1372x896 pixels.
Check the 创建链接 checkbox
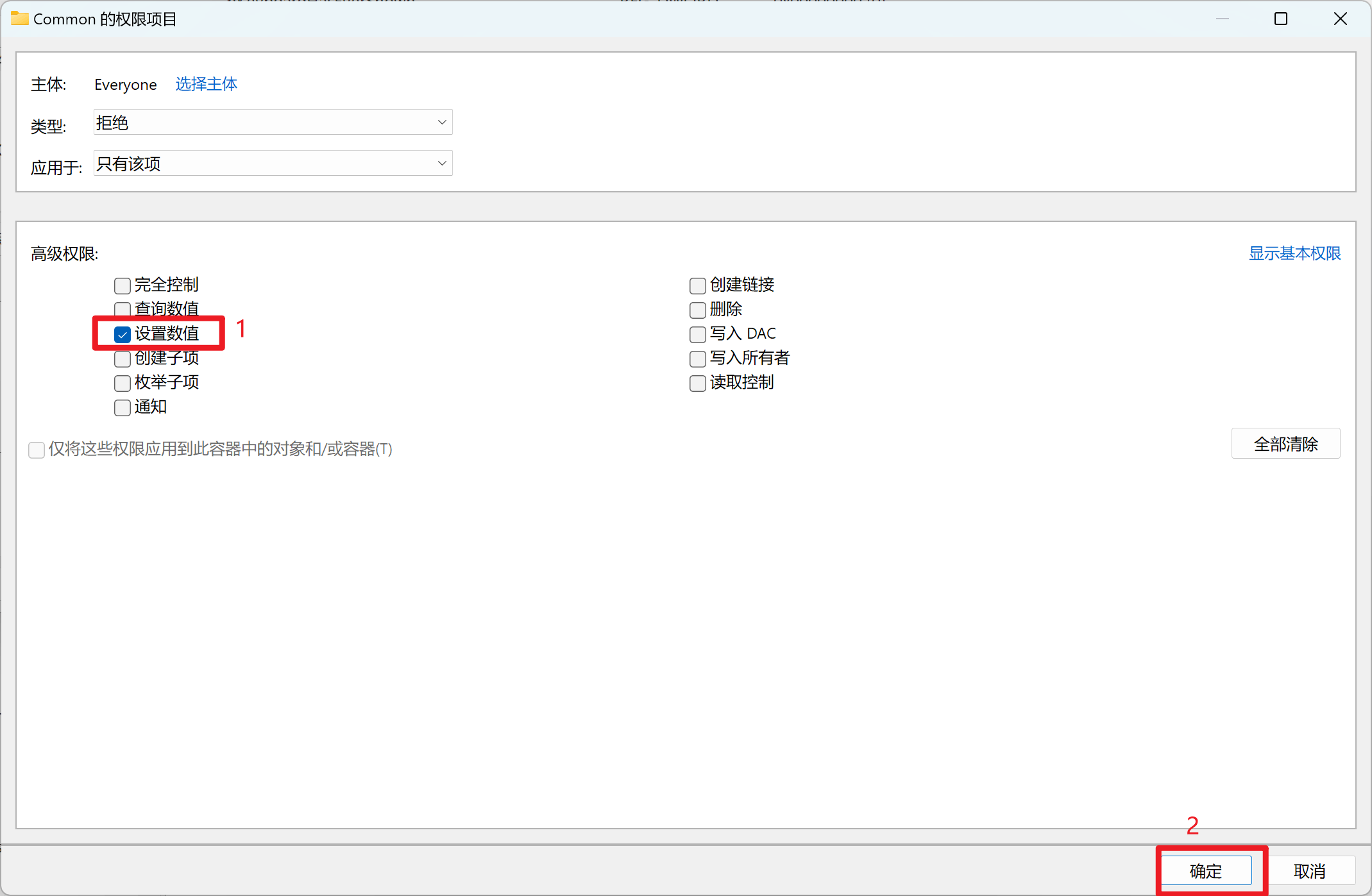tap(697, 285)
